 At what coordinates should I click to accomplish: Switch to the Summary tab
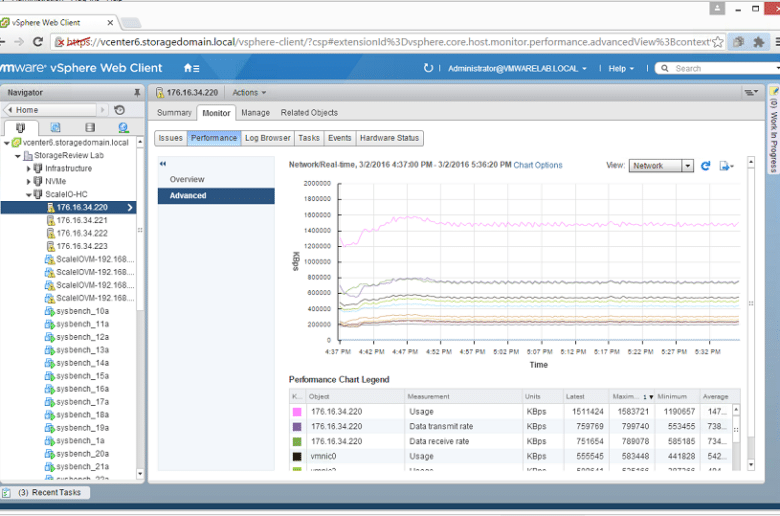(174, 113)
